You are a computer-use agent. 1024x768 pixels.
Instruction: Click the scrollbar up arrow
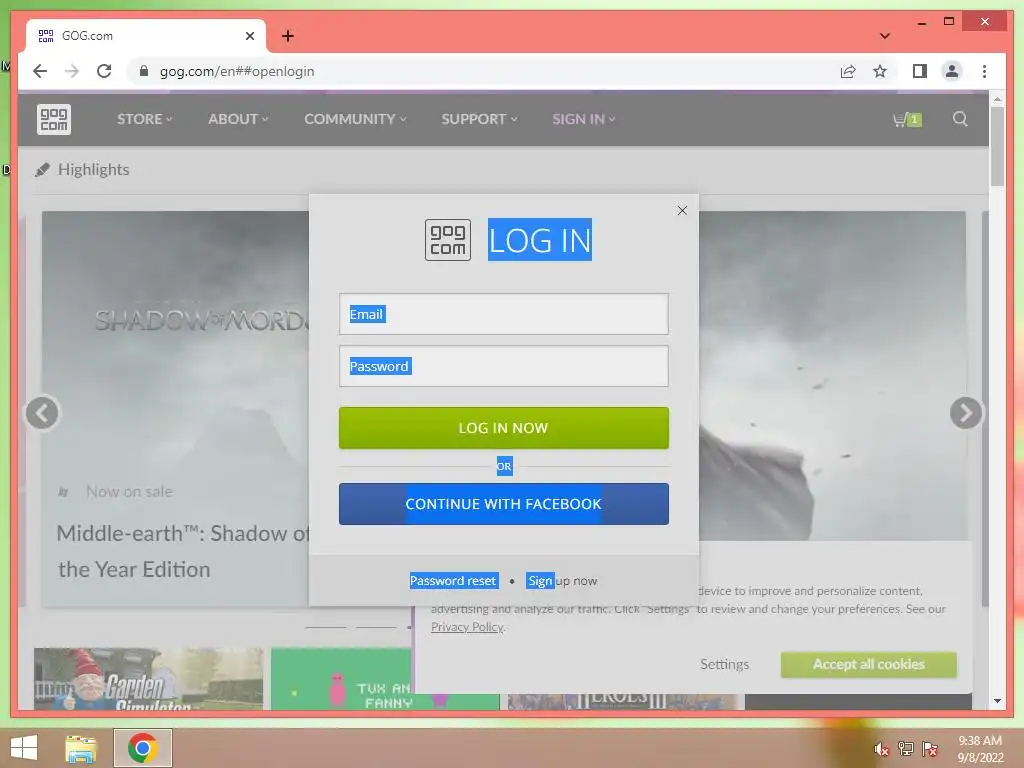[997, 99]
